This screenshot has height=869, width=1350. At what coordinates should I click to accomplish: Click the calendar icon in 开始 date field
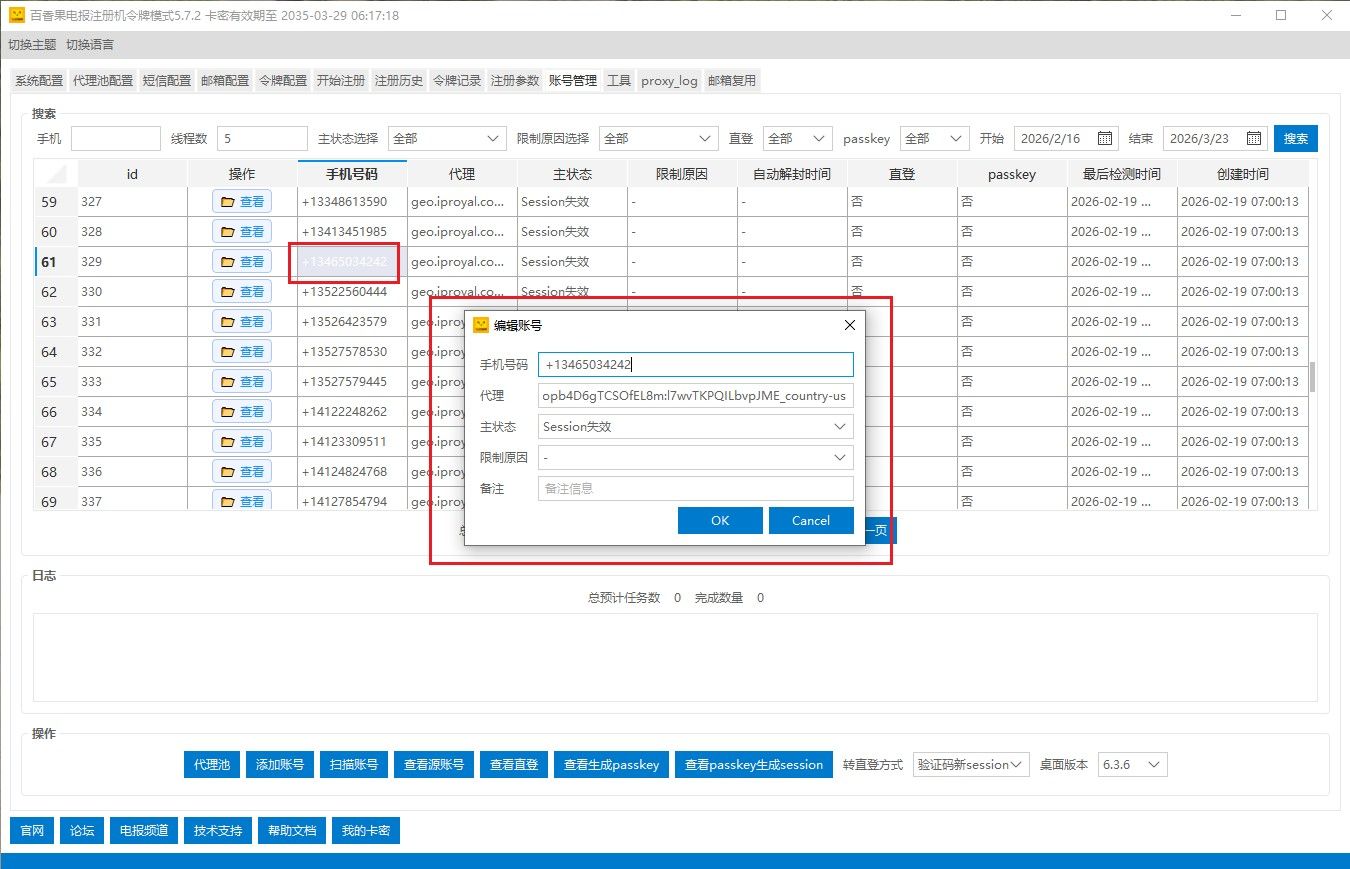click(x=1105, y=139)
